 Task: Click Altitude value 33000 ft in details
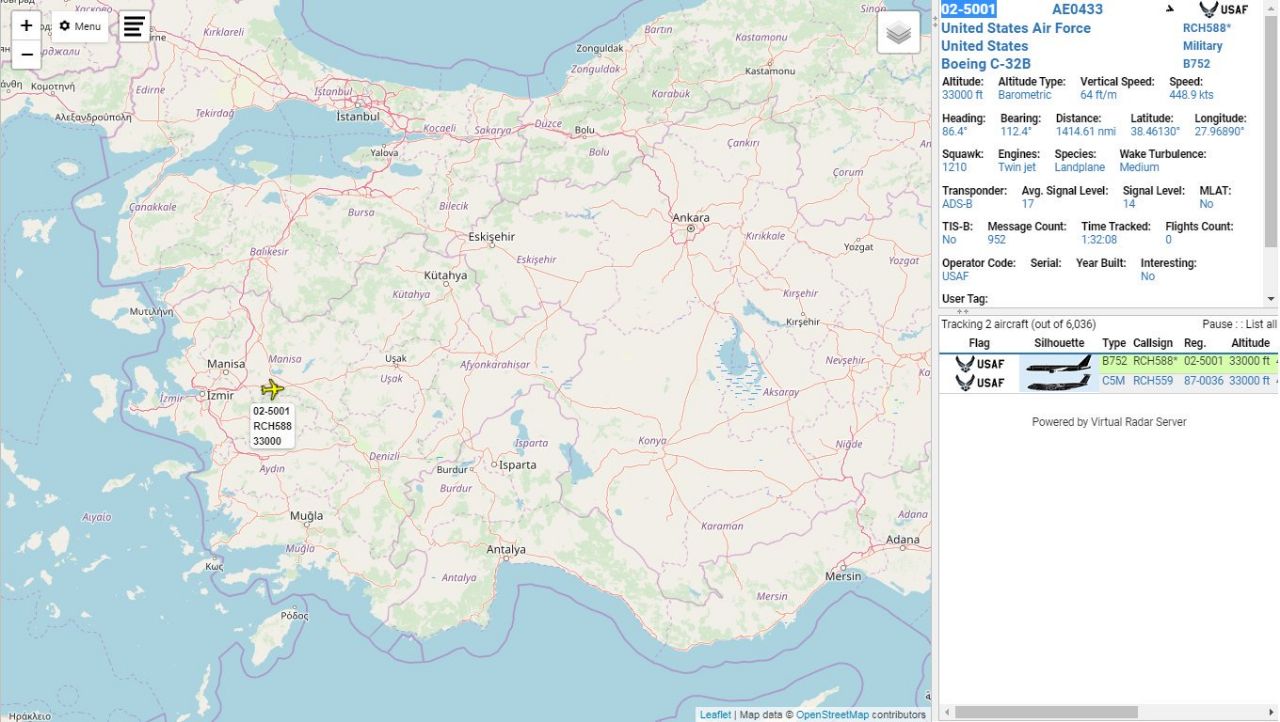[962, 95]
